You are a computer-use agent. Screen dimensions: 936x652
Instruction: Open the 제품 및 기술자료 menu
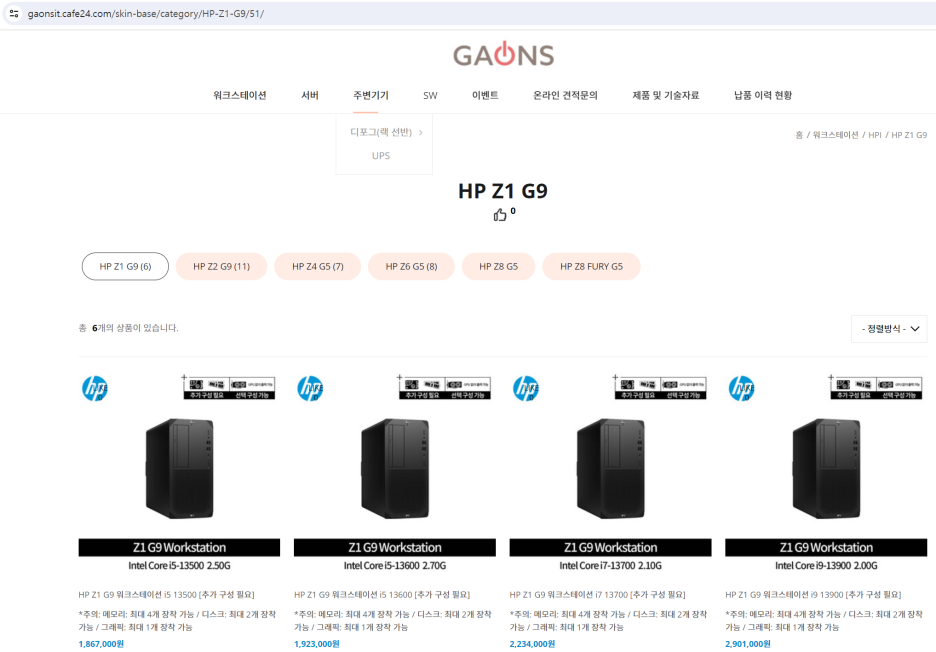pyautogui.click(x=666, y=96)
